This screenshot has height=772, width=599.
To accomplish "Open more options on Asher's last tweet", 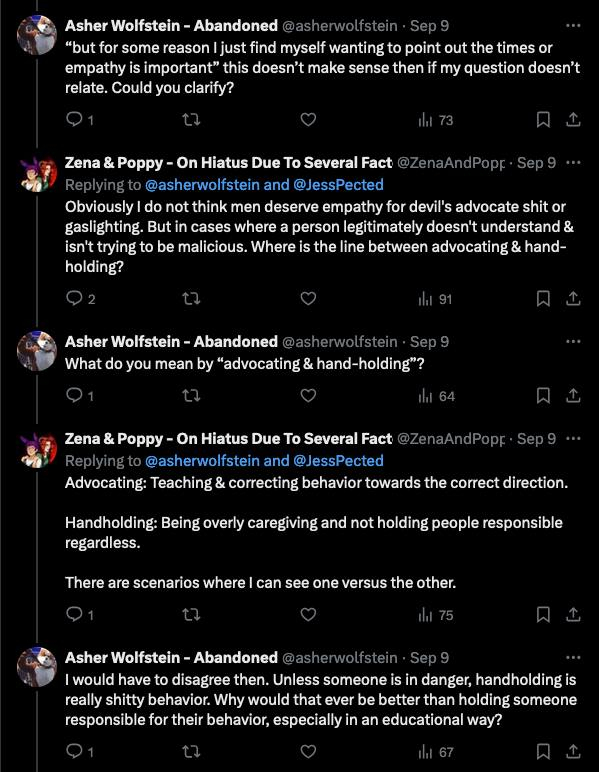I will pos(573,658).
